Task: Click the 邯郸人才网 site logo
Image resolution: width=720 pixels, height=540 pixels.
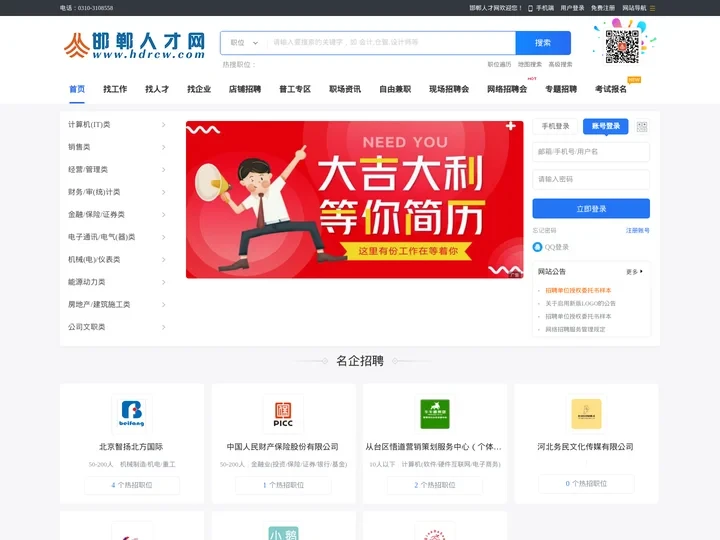Action: coord(134,45)
